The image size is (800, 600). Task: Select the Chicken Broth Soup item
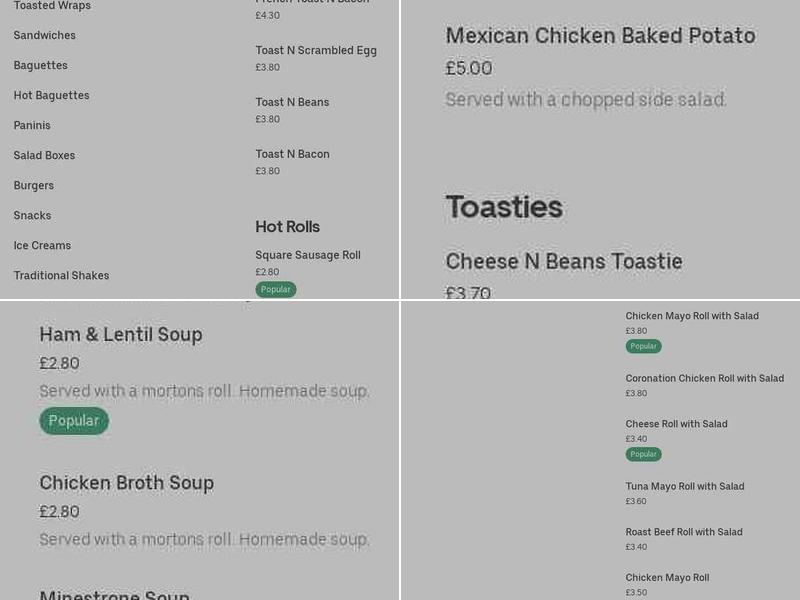[x=127, y=482]
